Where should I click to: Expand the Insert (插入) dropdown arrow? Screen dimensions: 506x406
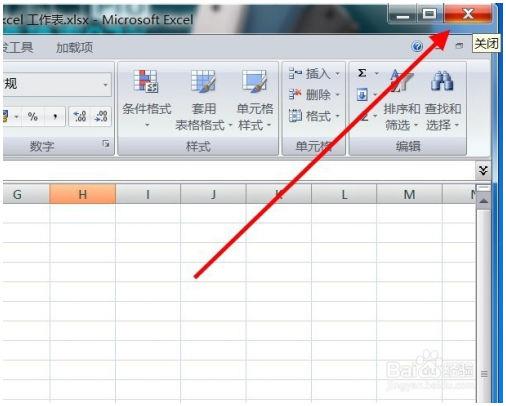[x=337, y=73]
